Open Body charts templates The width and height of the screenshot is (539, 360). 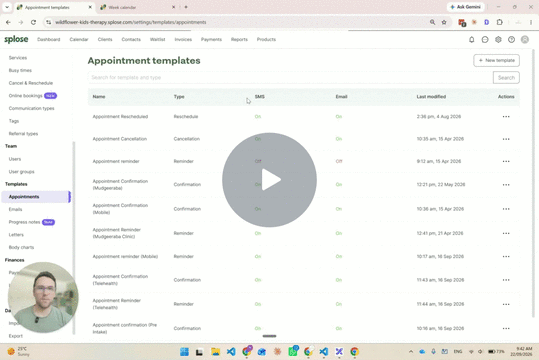[21, 247]
